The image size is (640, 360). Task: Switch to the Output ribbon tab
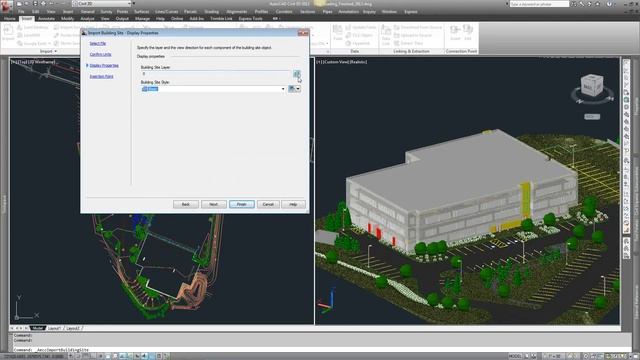(122, 19)
